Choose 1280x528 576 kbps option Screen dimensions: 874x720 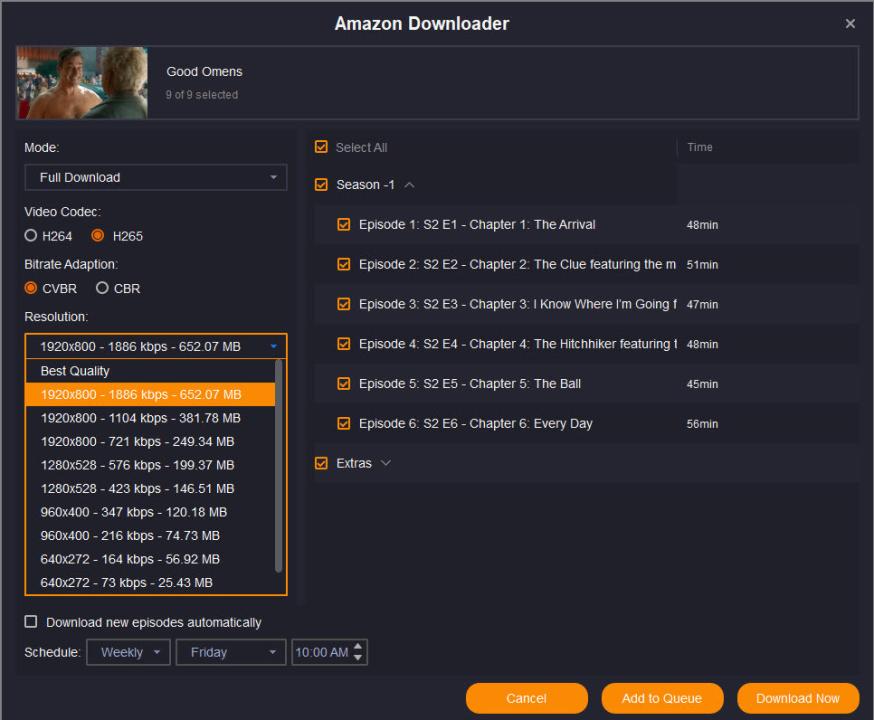click(137, 465)
